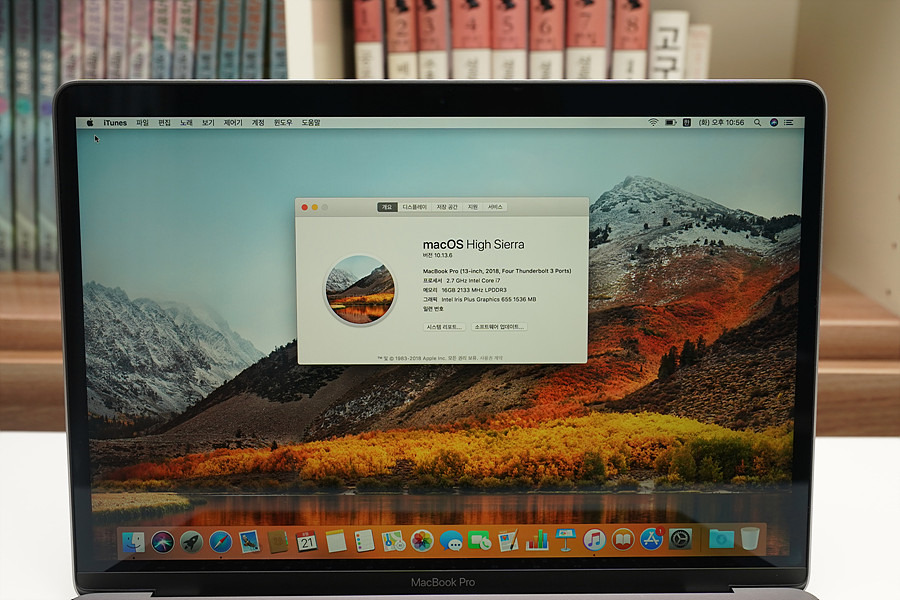Open the iTunes application menu
The width and height of the screenshot is (900, 600).
coord(115,122)
